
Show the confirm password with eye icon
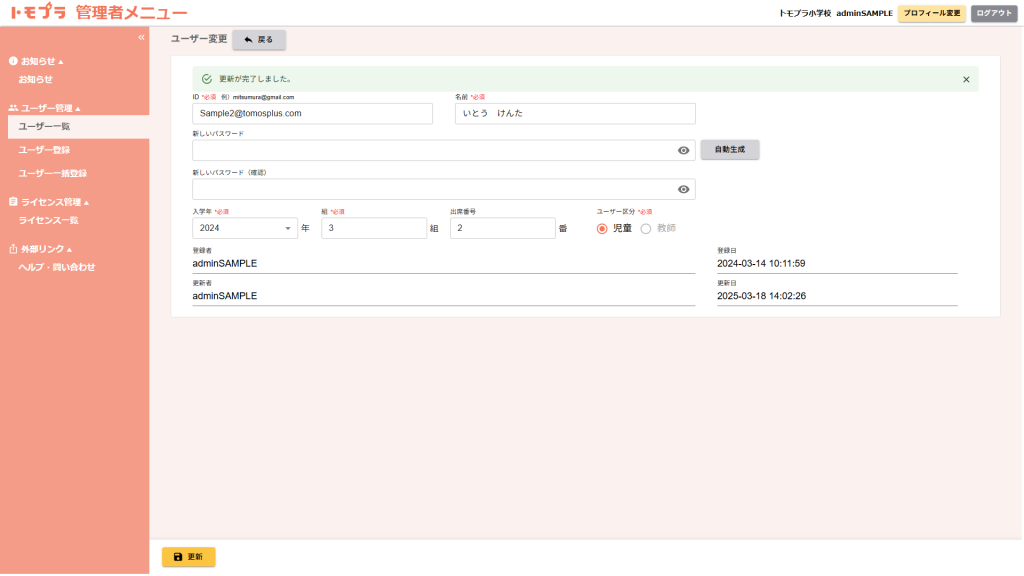[683, 189]
